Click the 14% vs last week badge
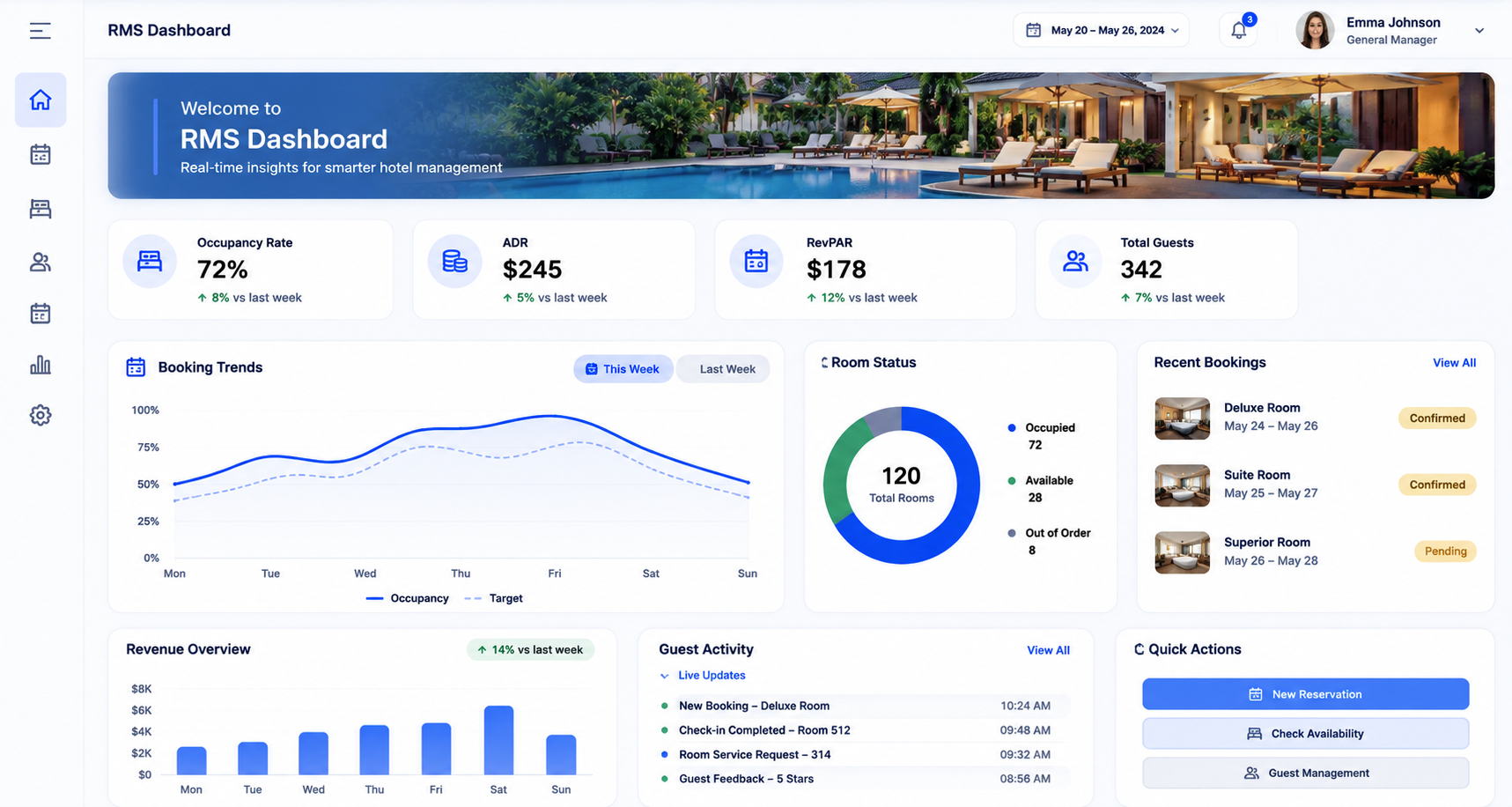 [x=530, y=650]
